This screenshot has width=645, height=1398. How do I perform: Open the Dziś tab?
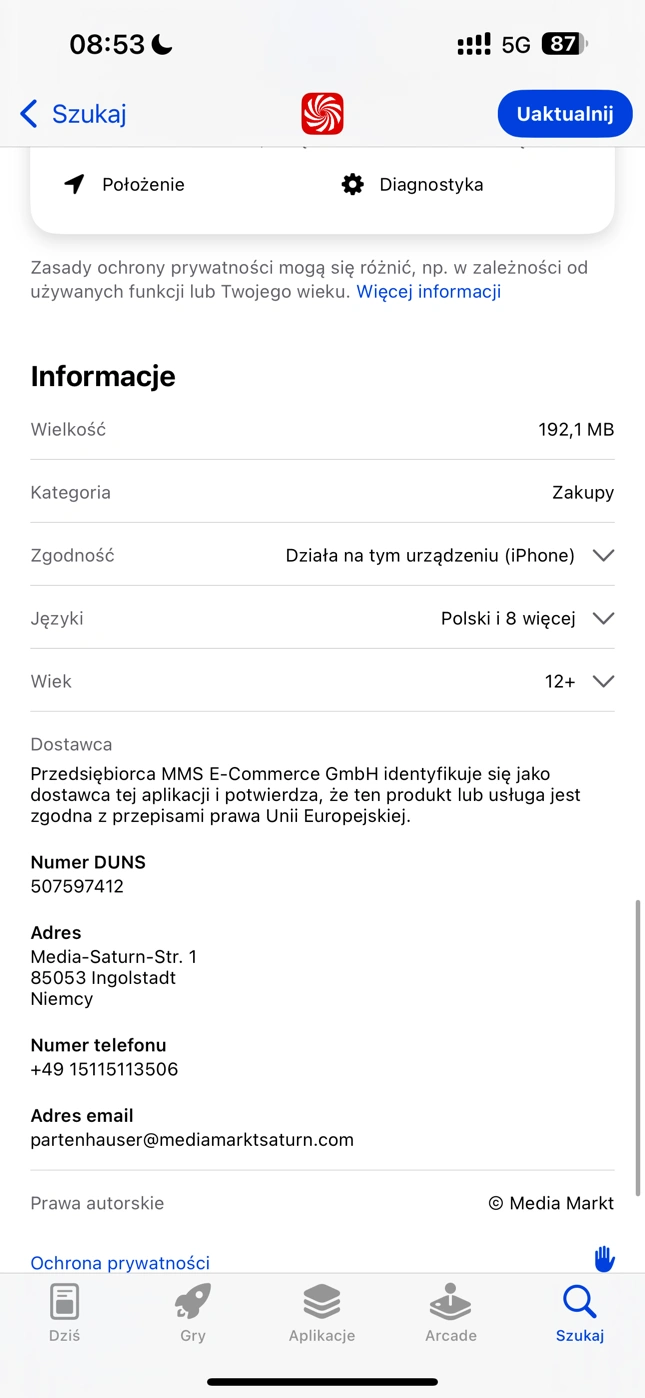[x=64, y=1312]
